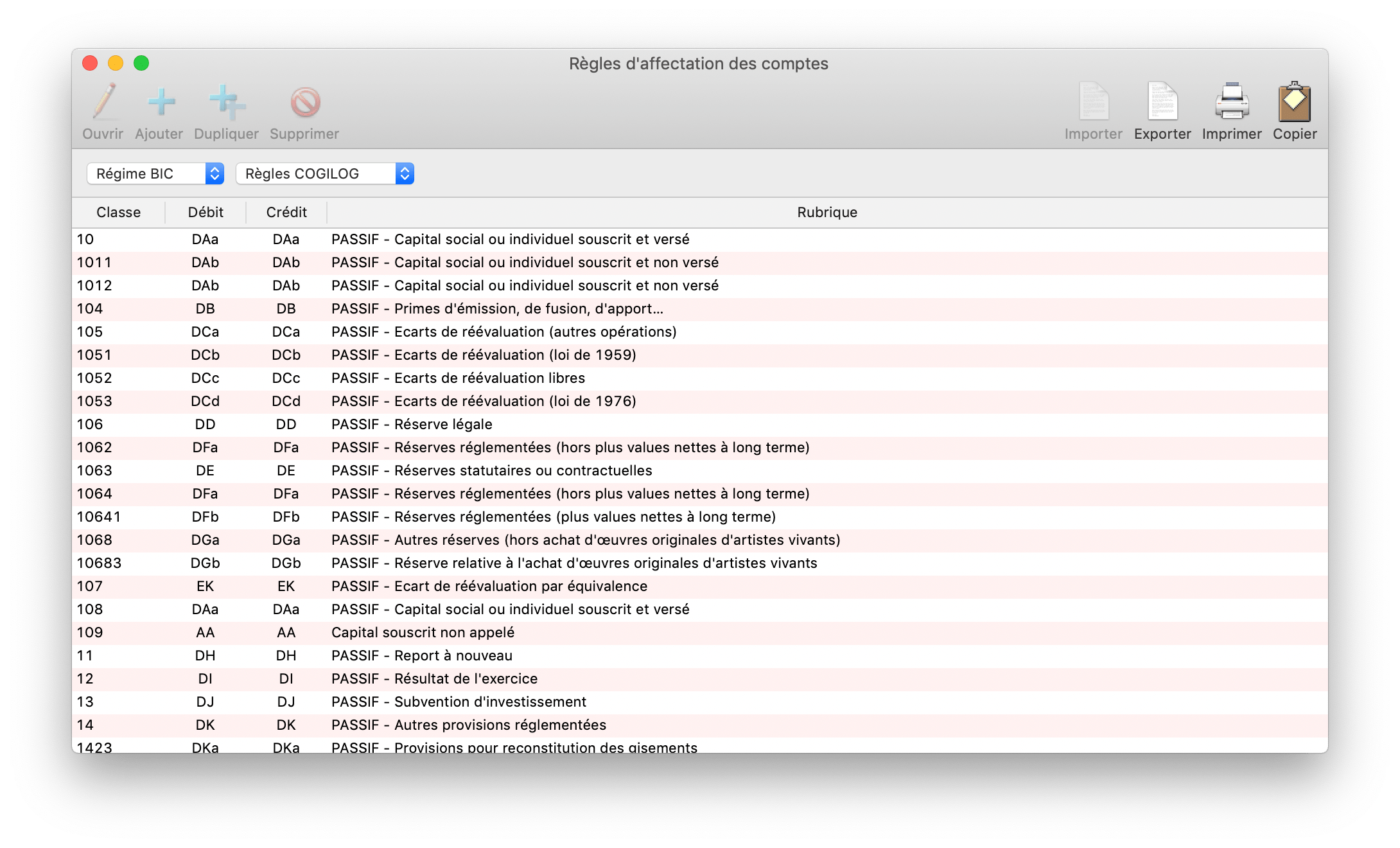Select the Report à nouveau row

click(700, 655)
